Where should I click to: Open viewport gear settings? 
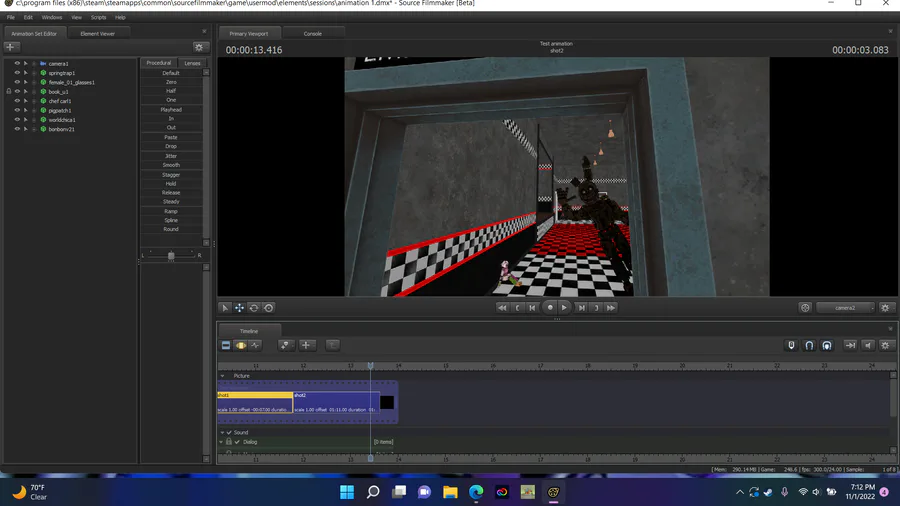pyautogui.click(x=885, y=308)
